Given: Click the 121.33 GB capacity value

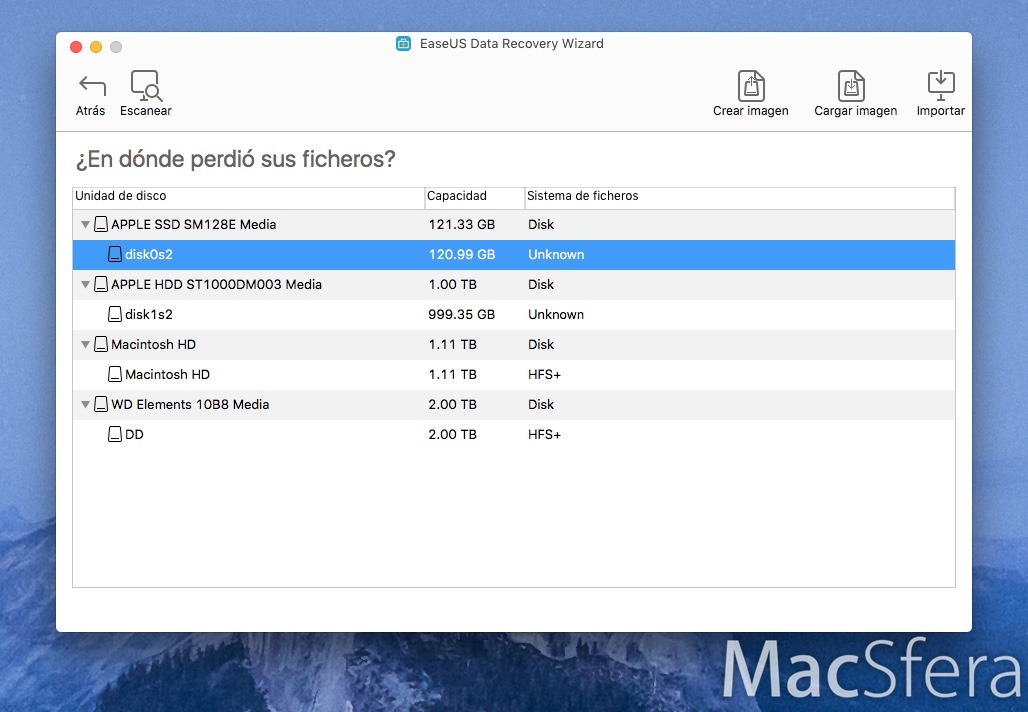Looking at the screenshot, I should 462,224.
